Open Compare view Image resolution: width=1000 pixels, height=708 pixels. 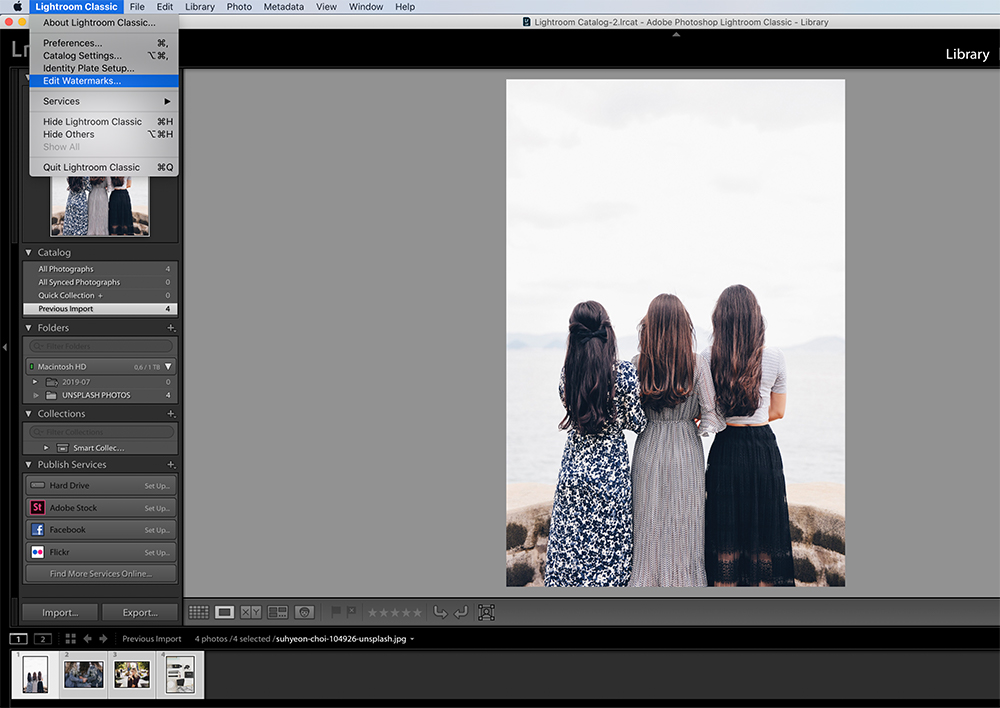tap(250, 612)
